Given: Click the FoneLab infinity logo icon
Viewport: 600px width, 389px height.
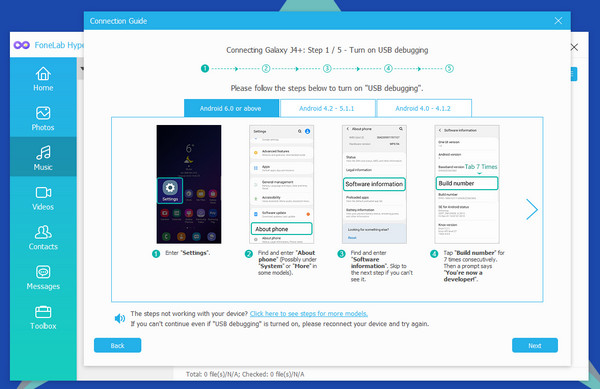Looking at the screenshot, I should coord(21,45).
